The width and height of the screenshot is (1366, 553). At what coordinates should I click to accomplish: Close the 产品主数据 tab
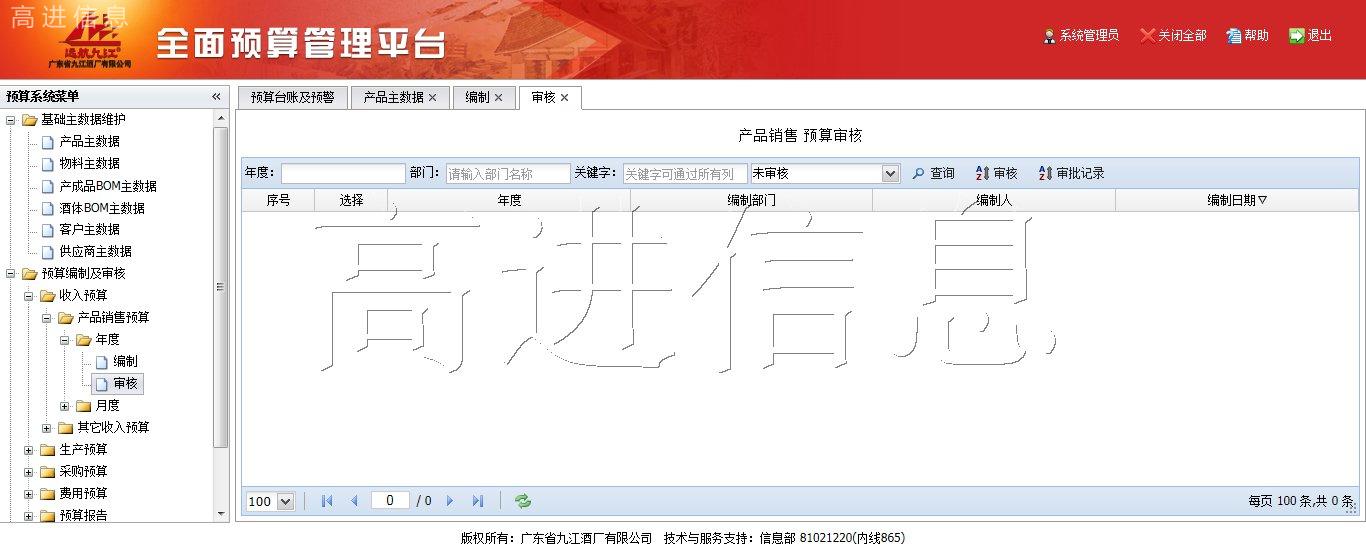tap(433, 98)
